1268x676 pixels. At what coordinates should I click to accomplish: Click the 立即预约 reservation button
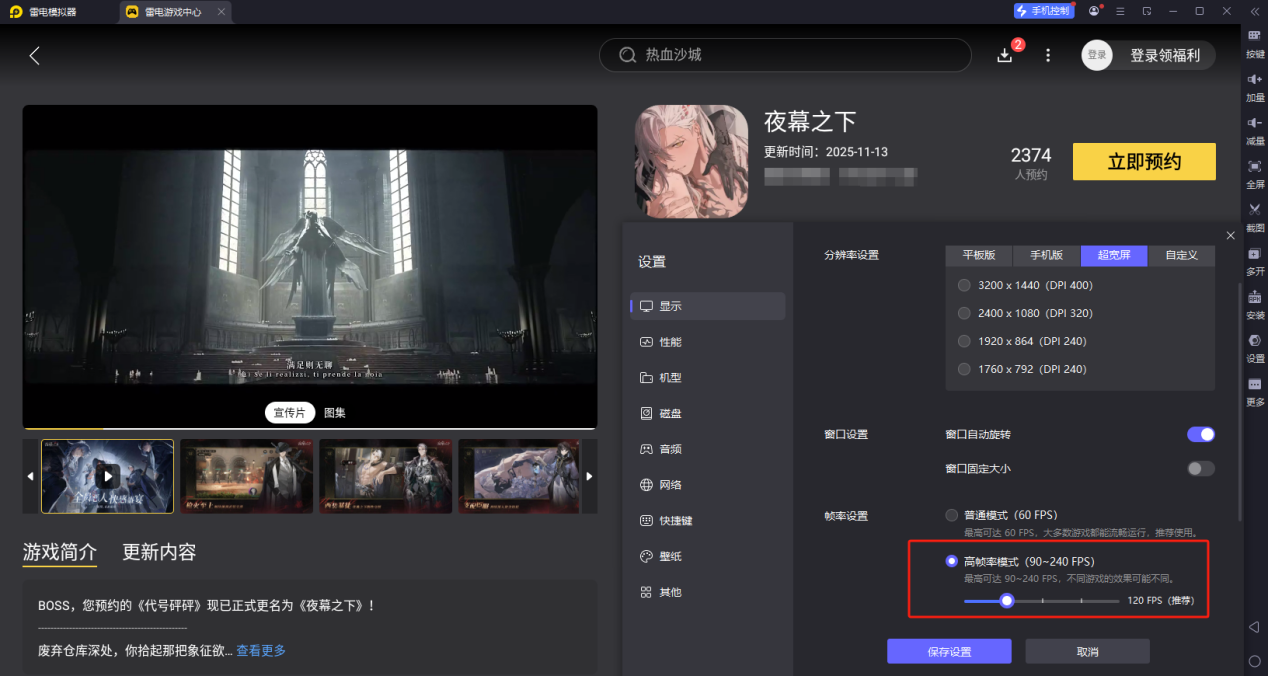coord(1143,161)
